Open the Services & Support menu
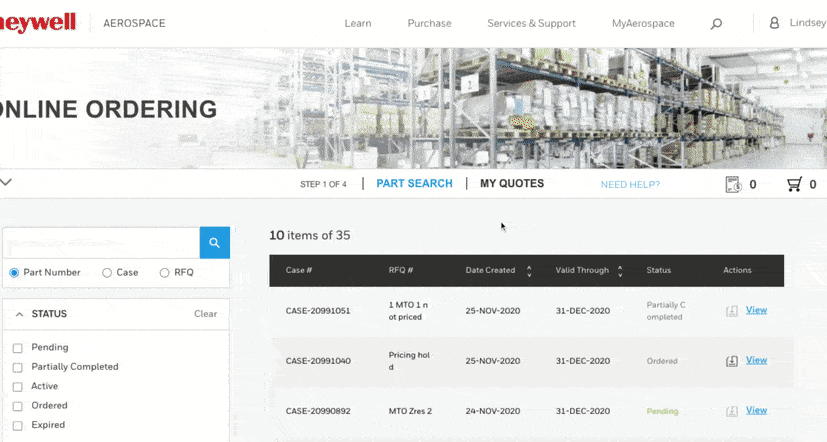Screen dimensions: 827x442 (531, 23)
